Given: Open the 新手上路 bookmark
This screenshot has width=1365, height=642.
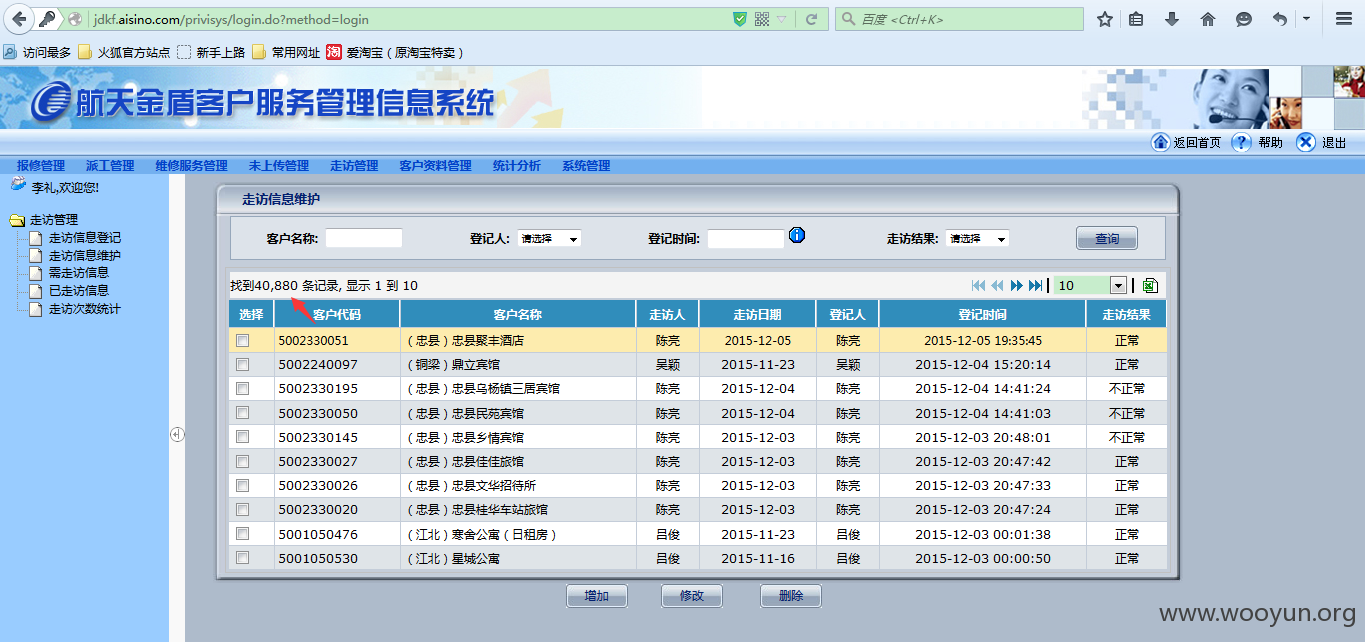Looking at the screenshot, I should 212,52.
